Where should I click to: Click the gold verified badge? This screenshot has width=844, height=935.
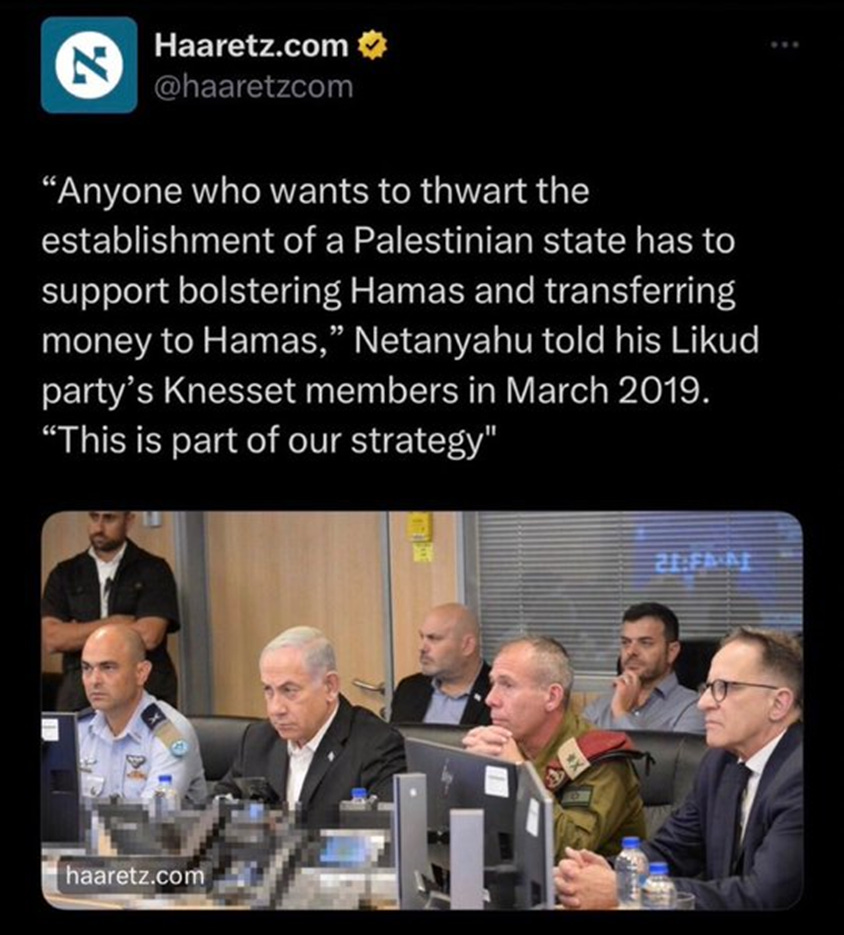point(372,46)
